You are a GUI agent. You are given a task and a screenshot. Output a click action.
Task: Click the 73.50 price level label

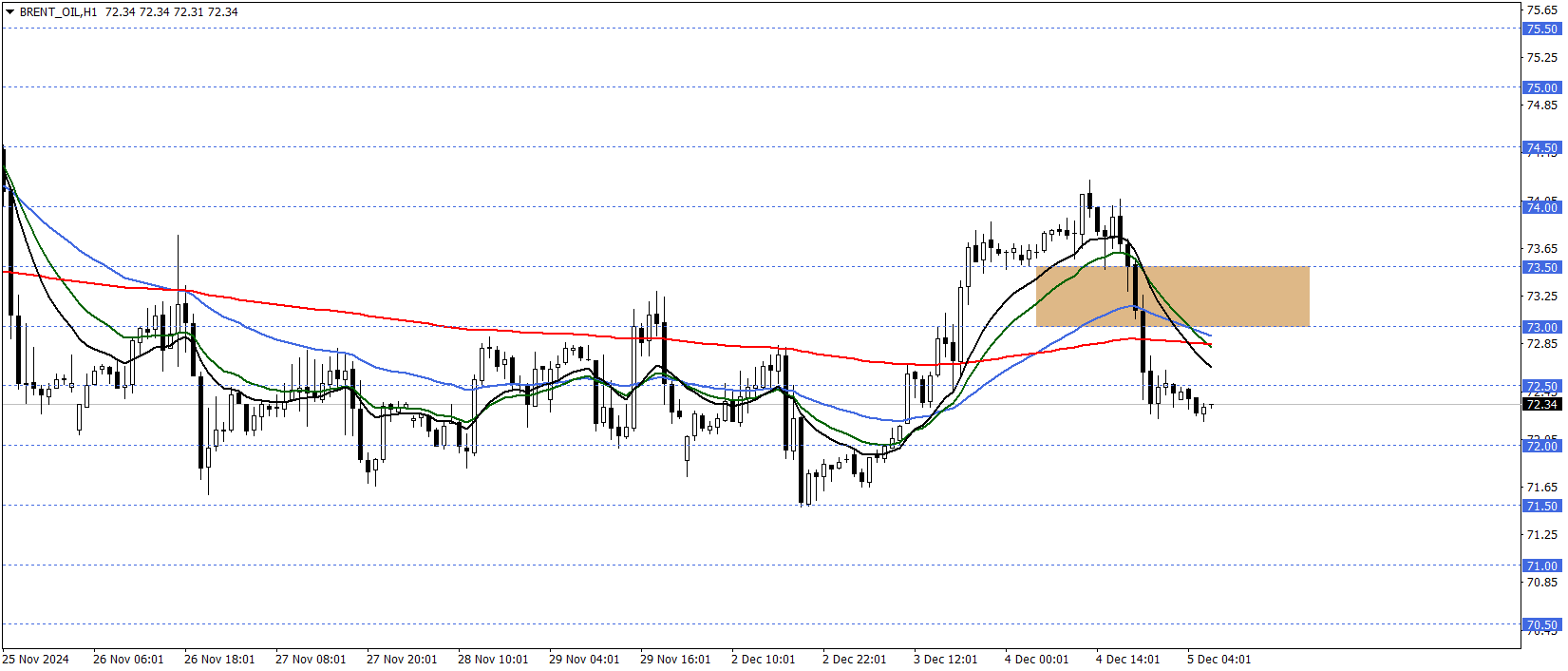(1541, 267)
